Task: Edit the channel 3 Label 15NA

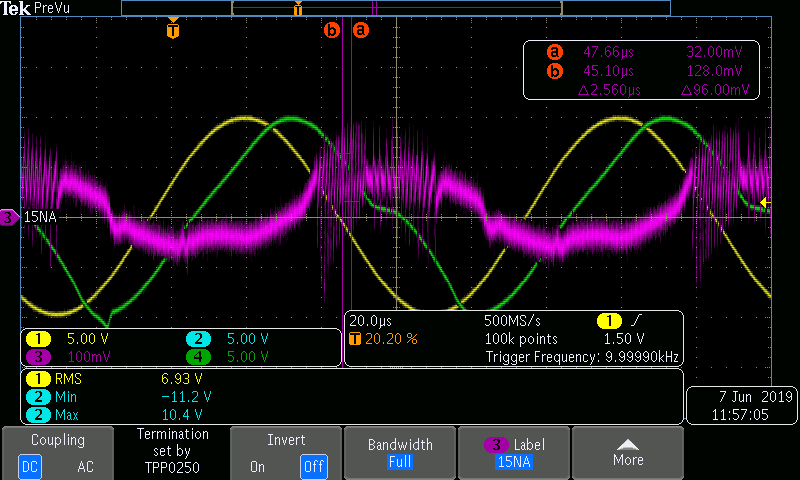Action: coord(514,452)
